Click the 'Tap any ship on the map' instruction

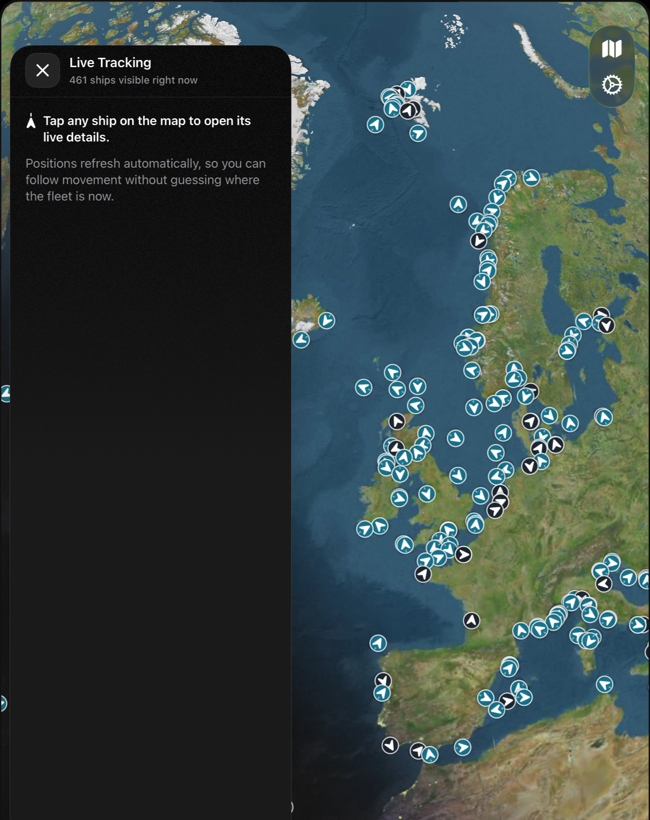(x=147, y=129)
